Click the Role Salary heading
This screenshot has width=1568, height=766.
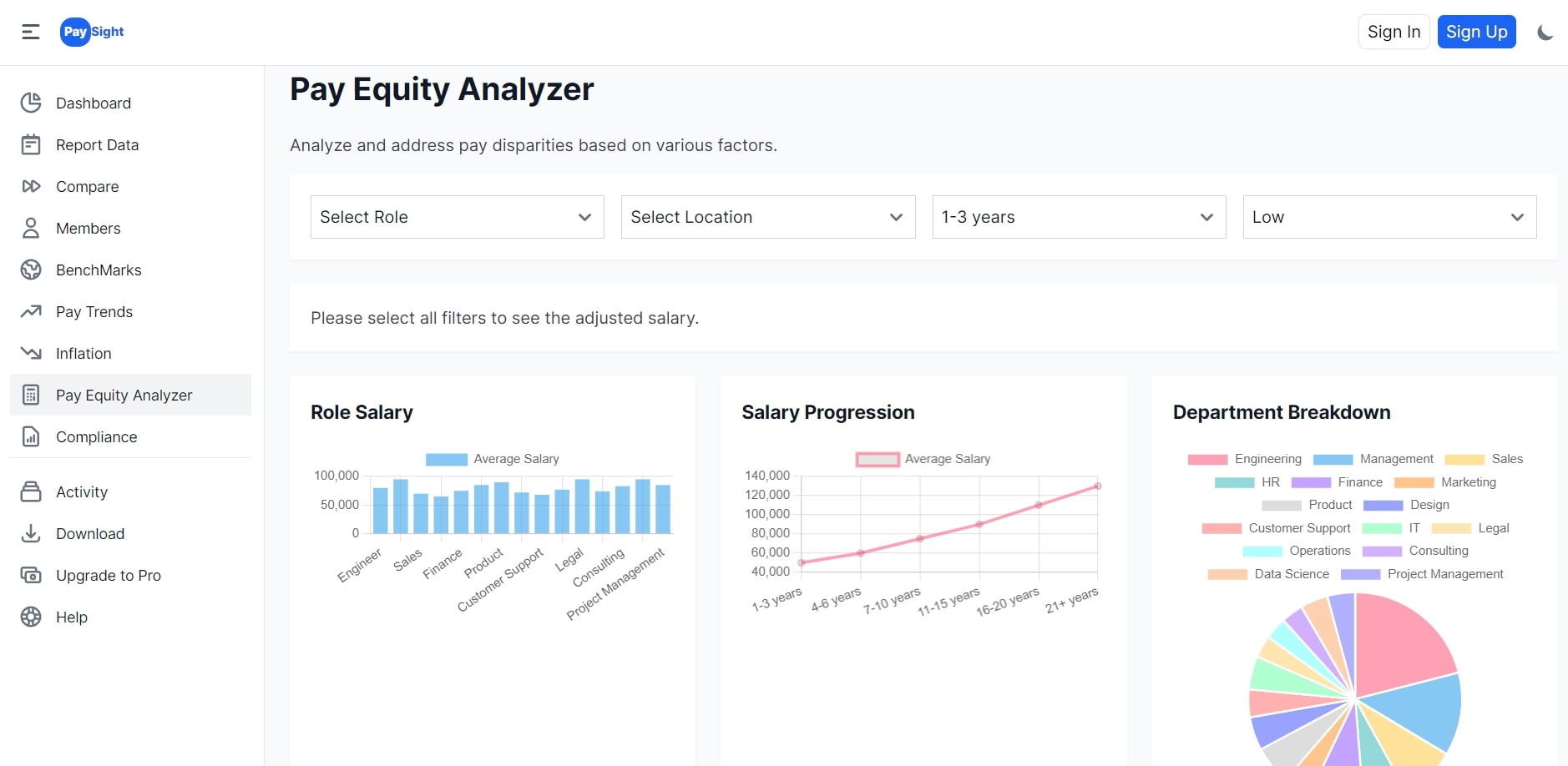[x=362, y=412]
